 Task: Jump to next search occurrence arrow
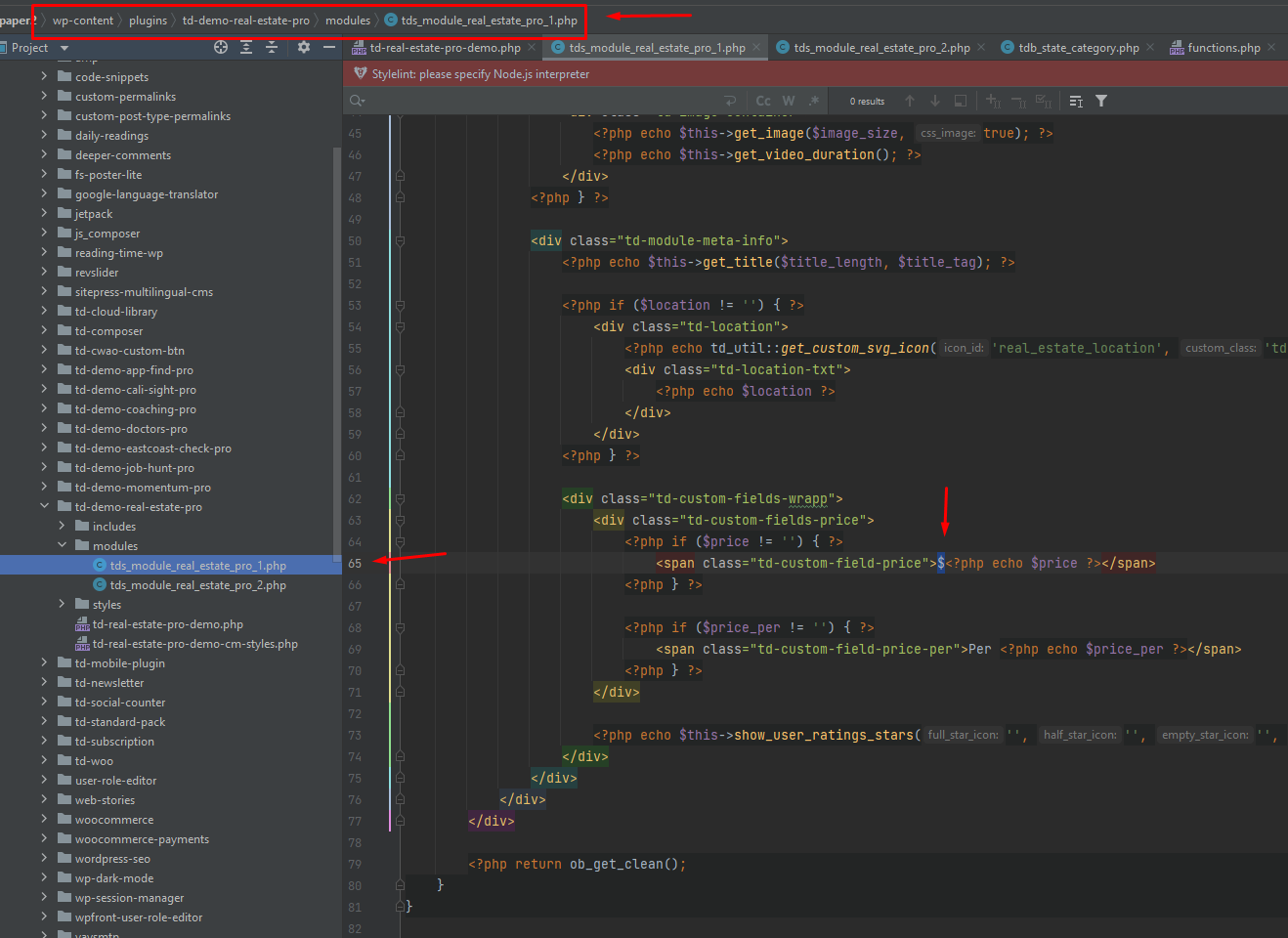[935, 101]
